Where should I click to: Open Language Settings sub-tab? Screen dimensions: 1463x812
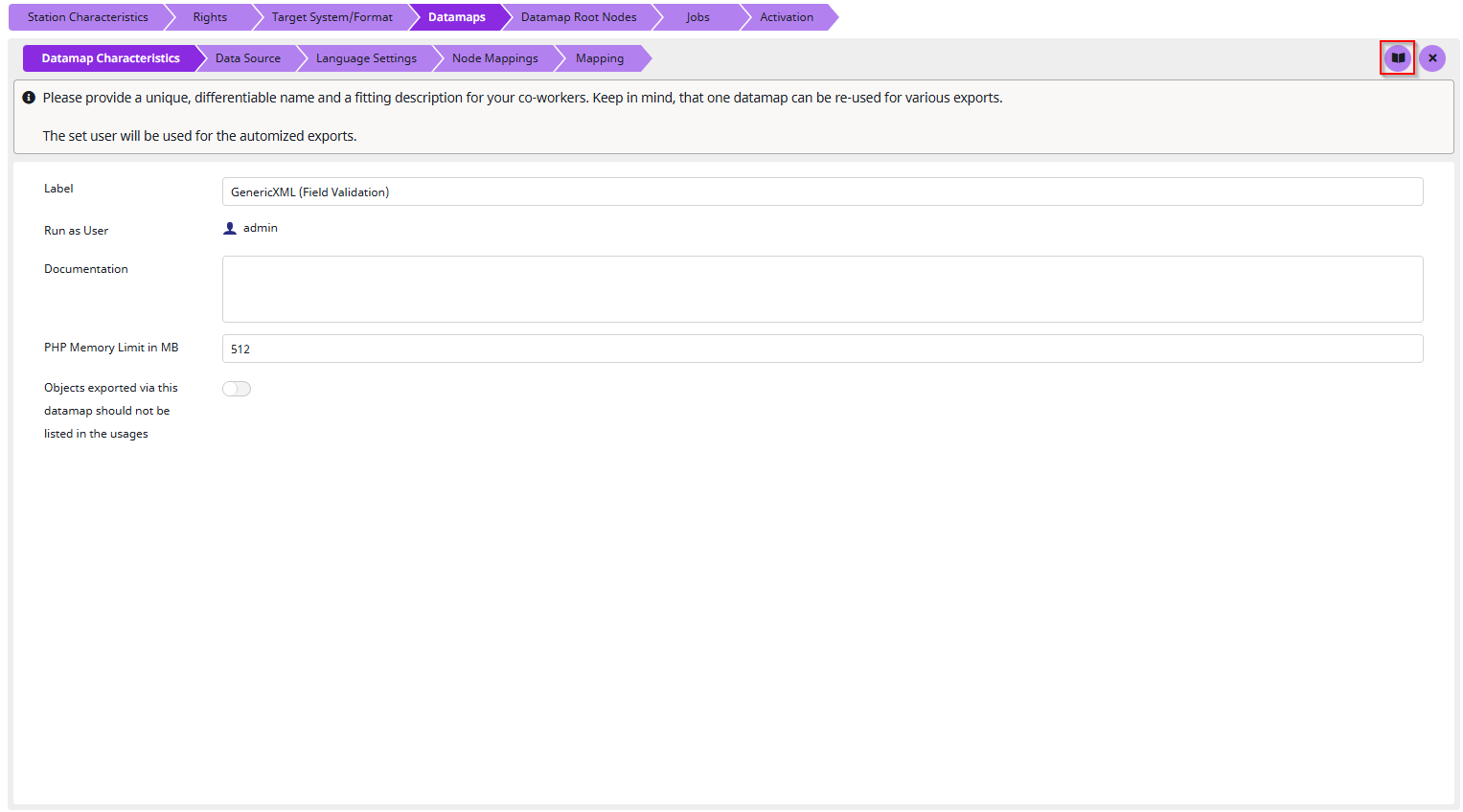point(366,58)
